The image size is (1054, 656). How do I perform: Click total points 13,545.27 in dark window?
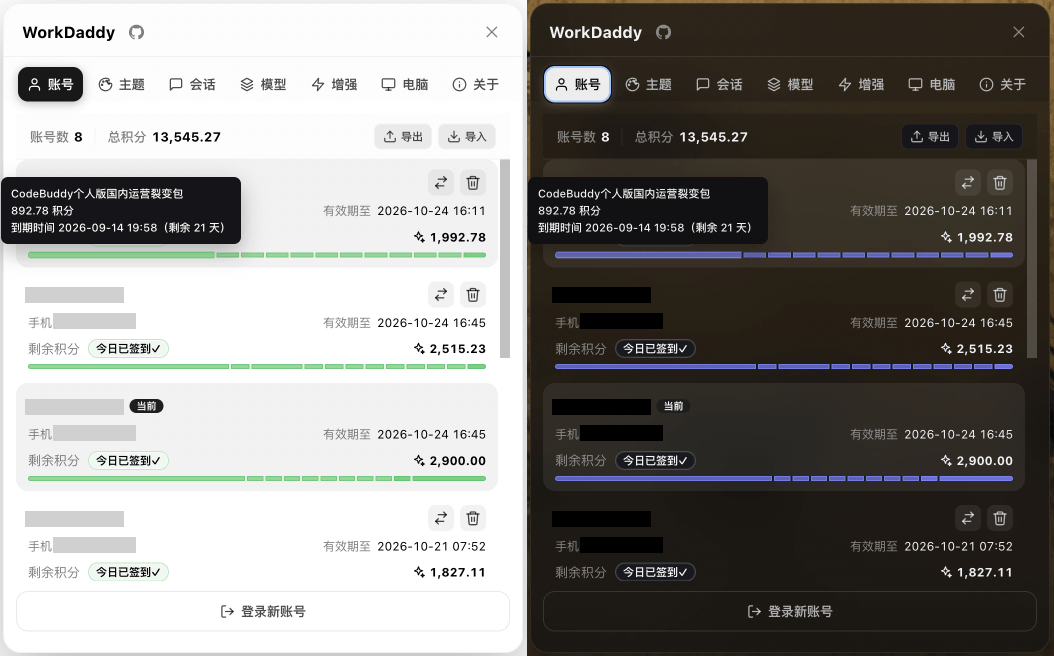pyautogui.click(x=714, y=137)
